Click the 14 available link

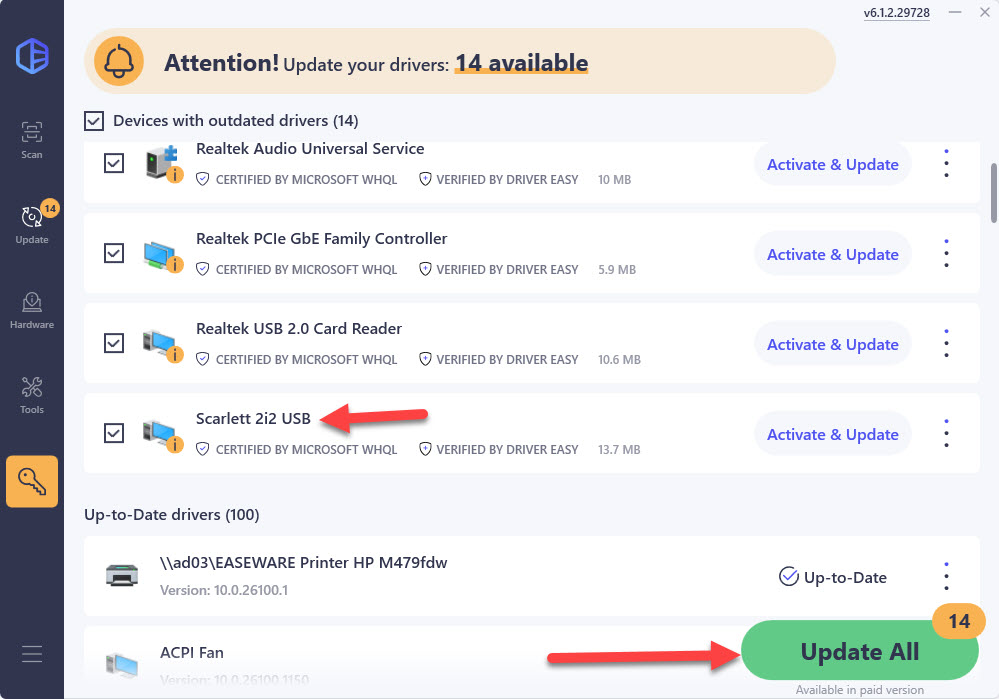pyautogui.click(x=521, y=63)
